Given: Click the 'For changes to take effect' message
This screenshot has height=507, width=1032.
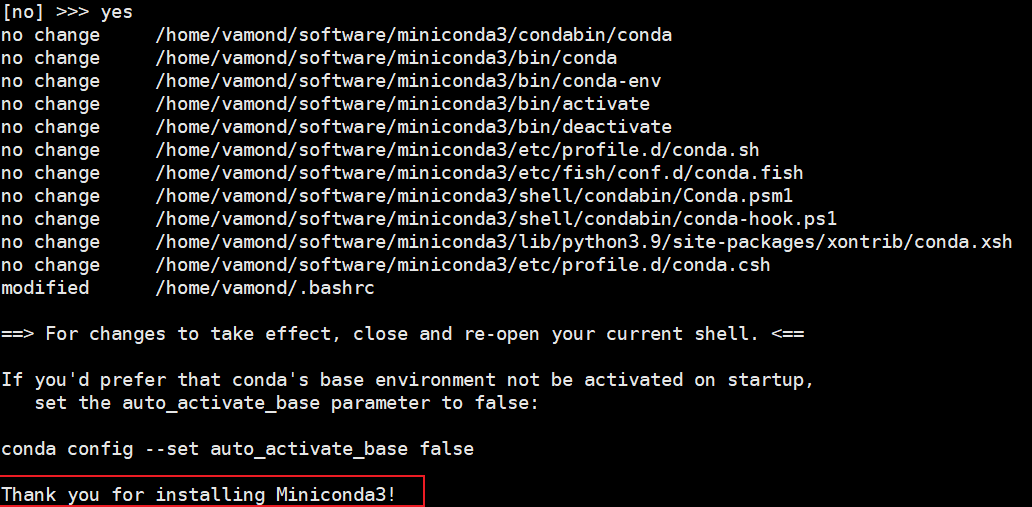Looking at the screenshot, I should pos(402,334).
